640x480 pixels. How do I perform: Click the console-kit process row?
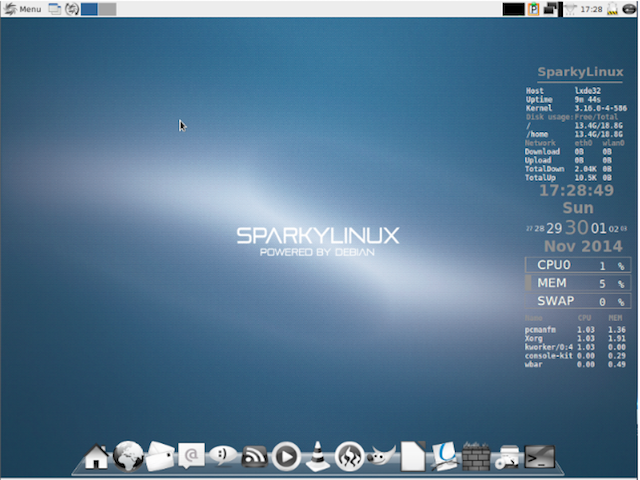[x=575, y=356]
